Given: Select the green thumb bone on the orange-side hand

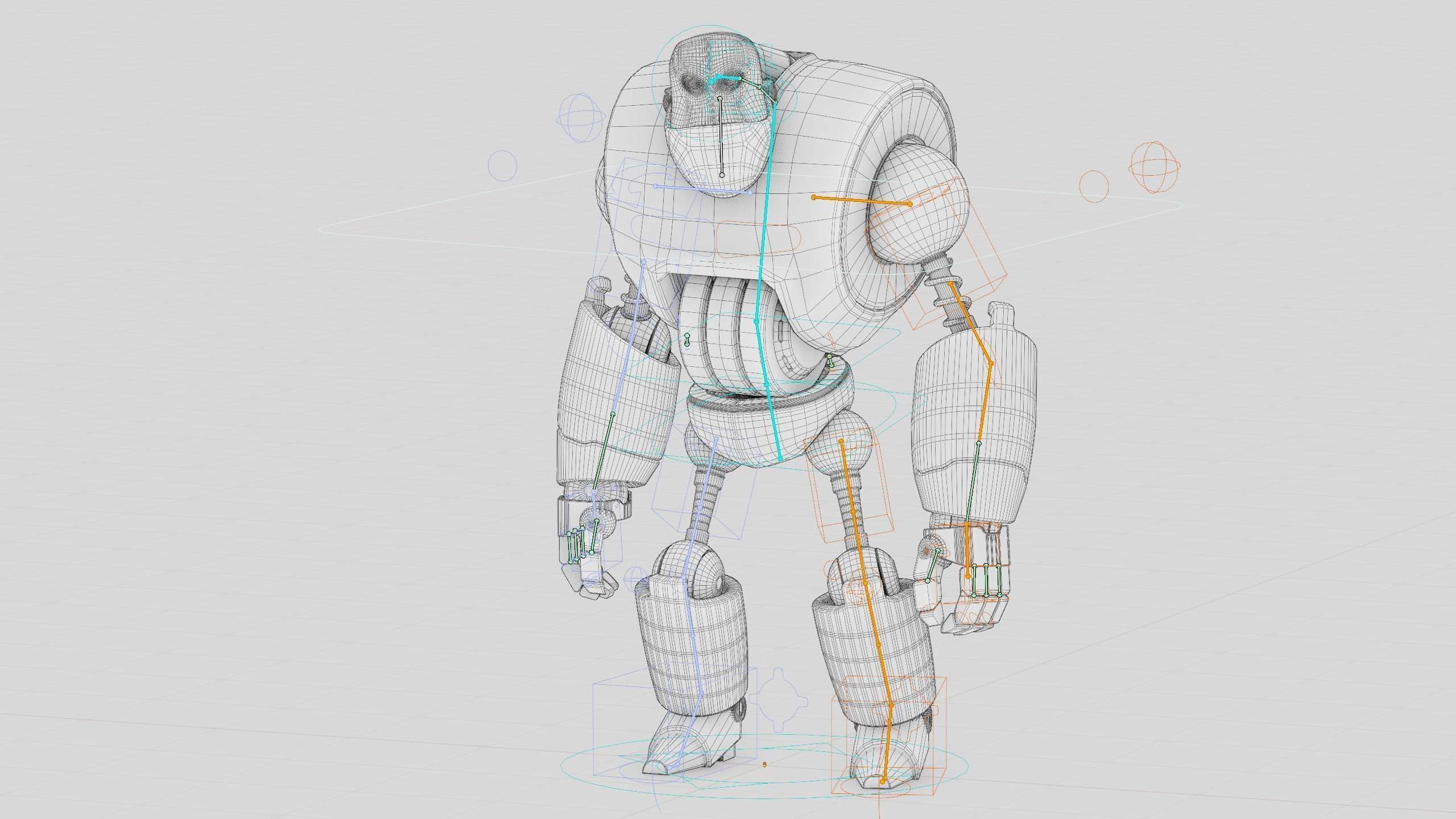Looking at the screenshot, I should 932,566.
